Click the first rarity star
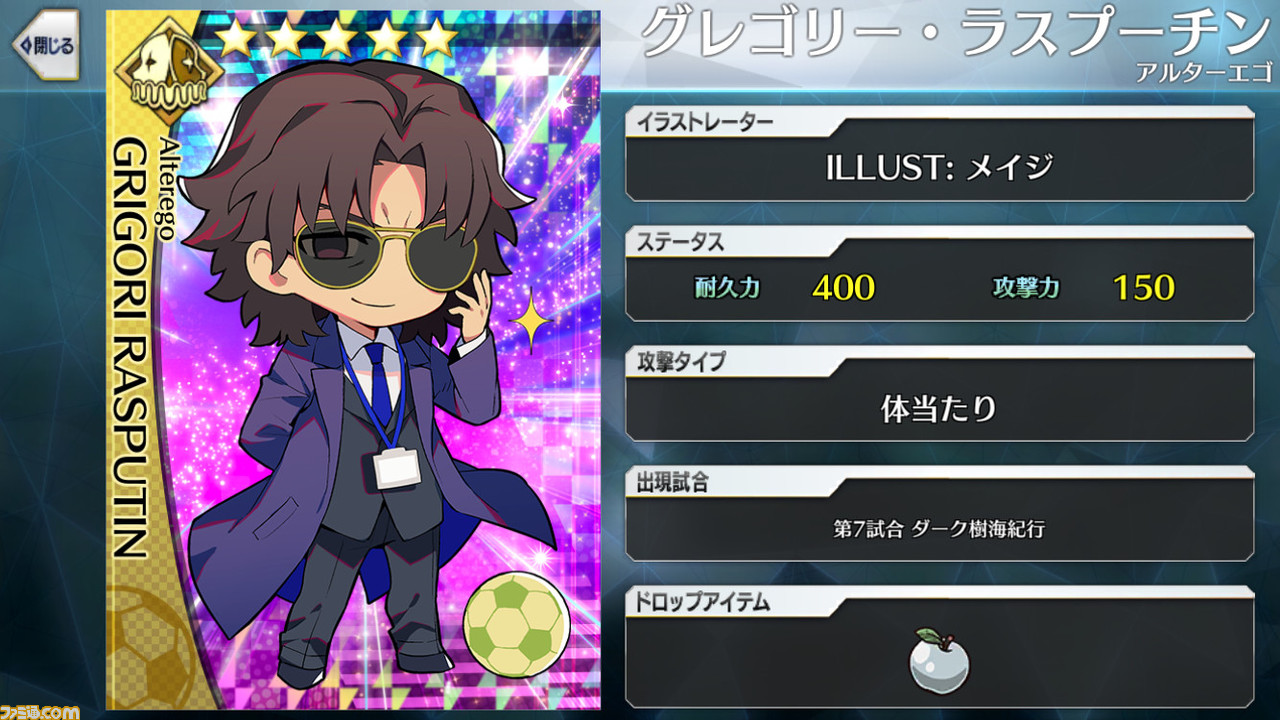Screen dimensions: 1280x720 pyautogui.click(x=236, y=37)
